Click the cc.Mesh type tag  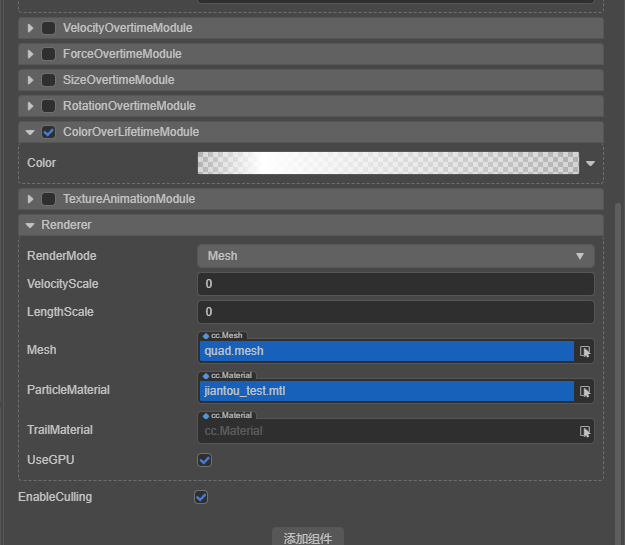pyautogui.click(x=223, y=335)
